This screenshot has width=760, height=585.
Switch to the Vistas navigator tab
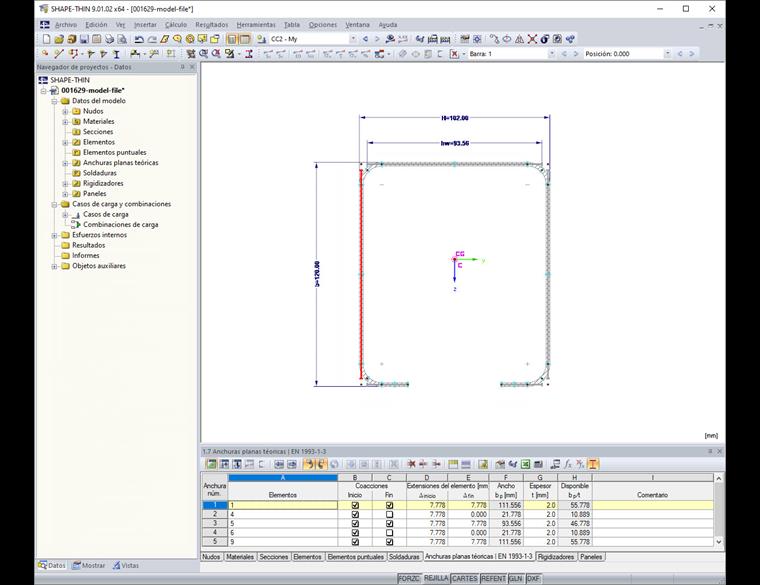(x=126, y=565)
